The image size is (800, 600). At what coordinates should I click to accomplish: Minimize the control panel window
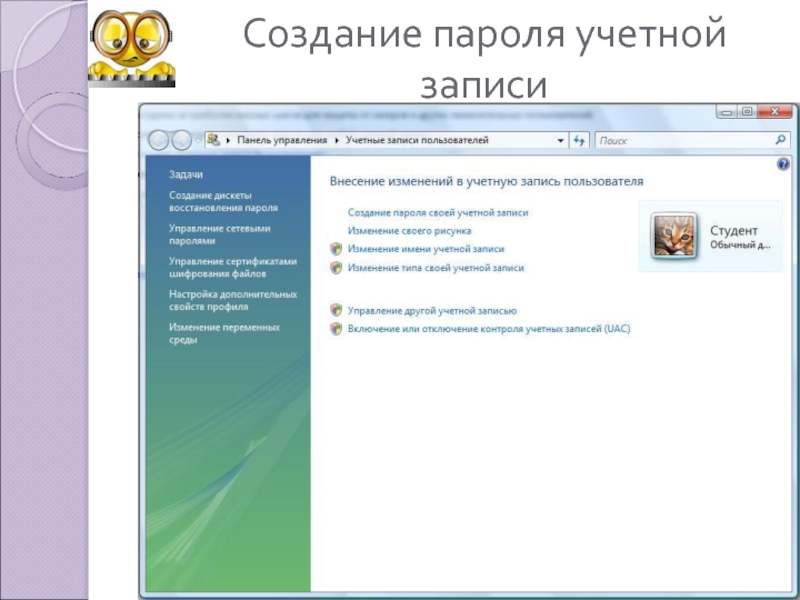coord(727,111)
